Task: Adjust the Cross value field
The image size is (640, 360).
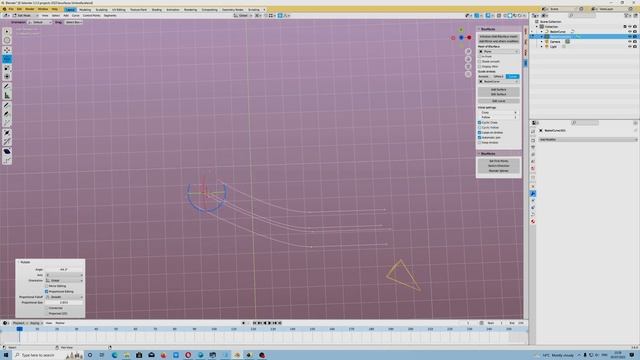Action: (499, 112)
